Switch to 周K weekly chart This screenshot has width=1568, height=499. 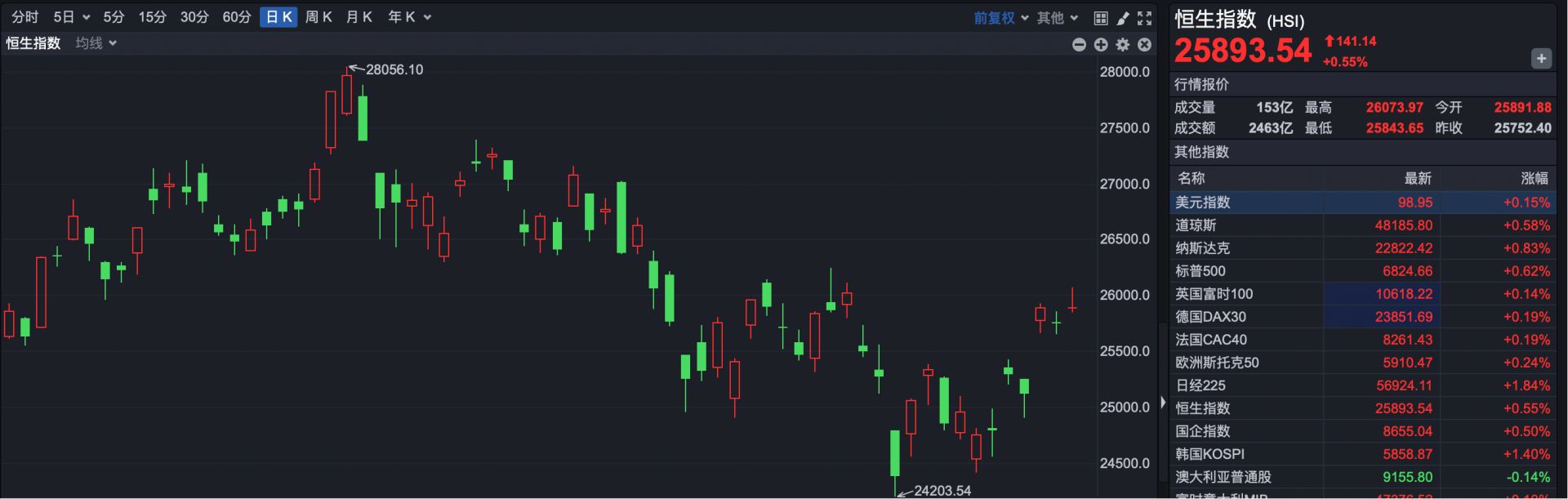(318, 17)
